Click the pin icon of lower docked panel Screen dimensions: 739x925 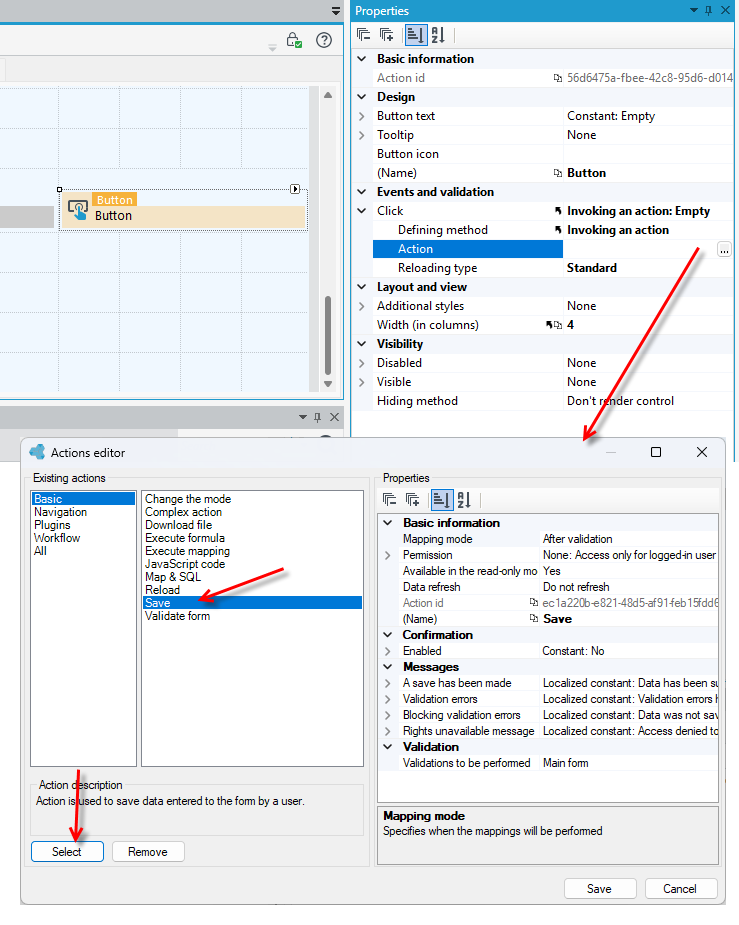(318, 417)
